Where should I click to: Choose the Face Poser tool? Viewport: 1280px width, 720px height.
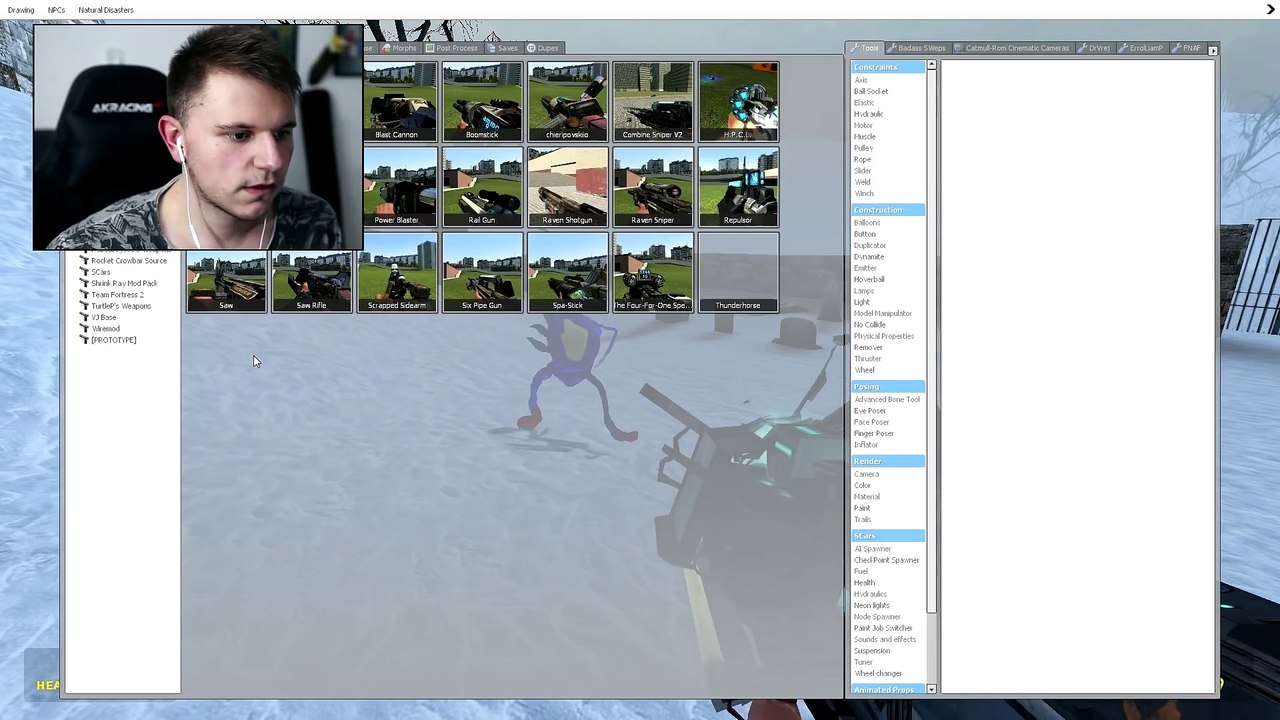871,422
